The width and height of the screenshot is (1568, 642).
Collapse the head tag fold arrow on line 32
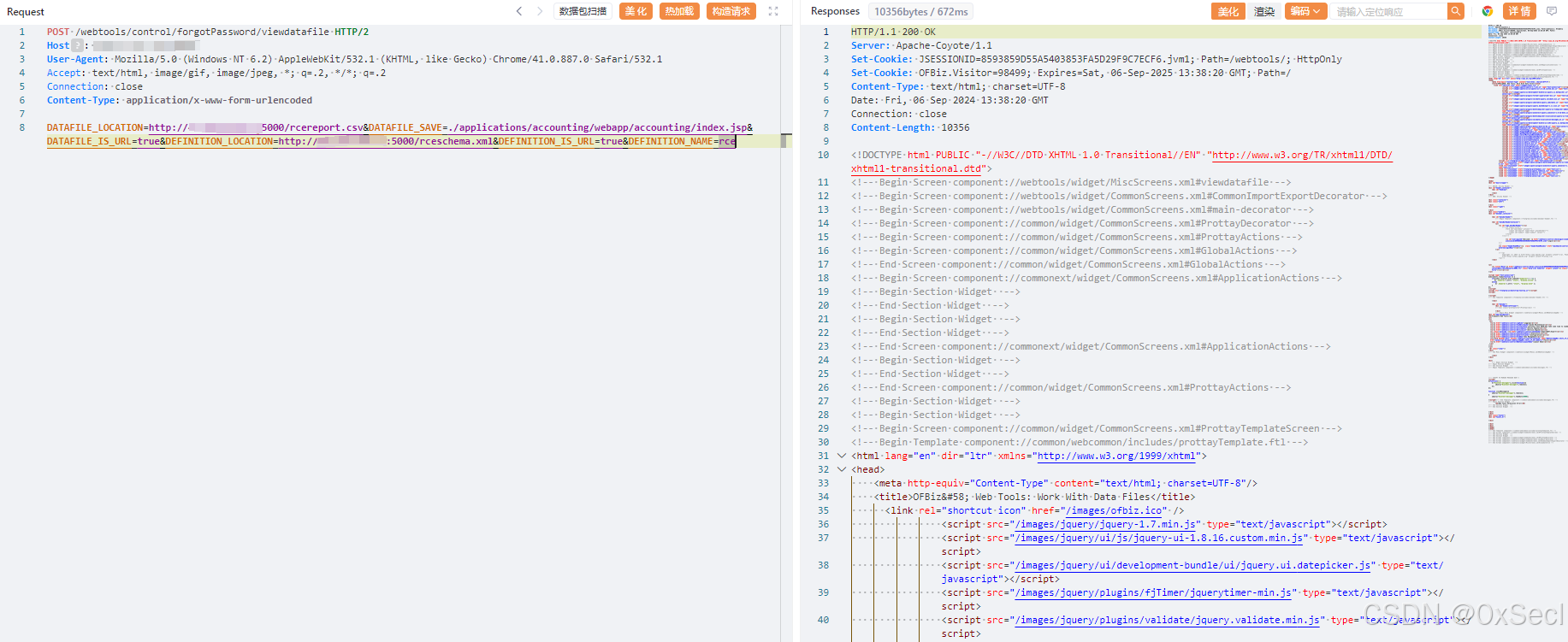tap(841, 469)
